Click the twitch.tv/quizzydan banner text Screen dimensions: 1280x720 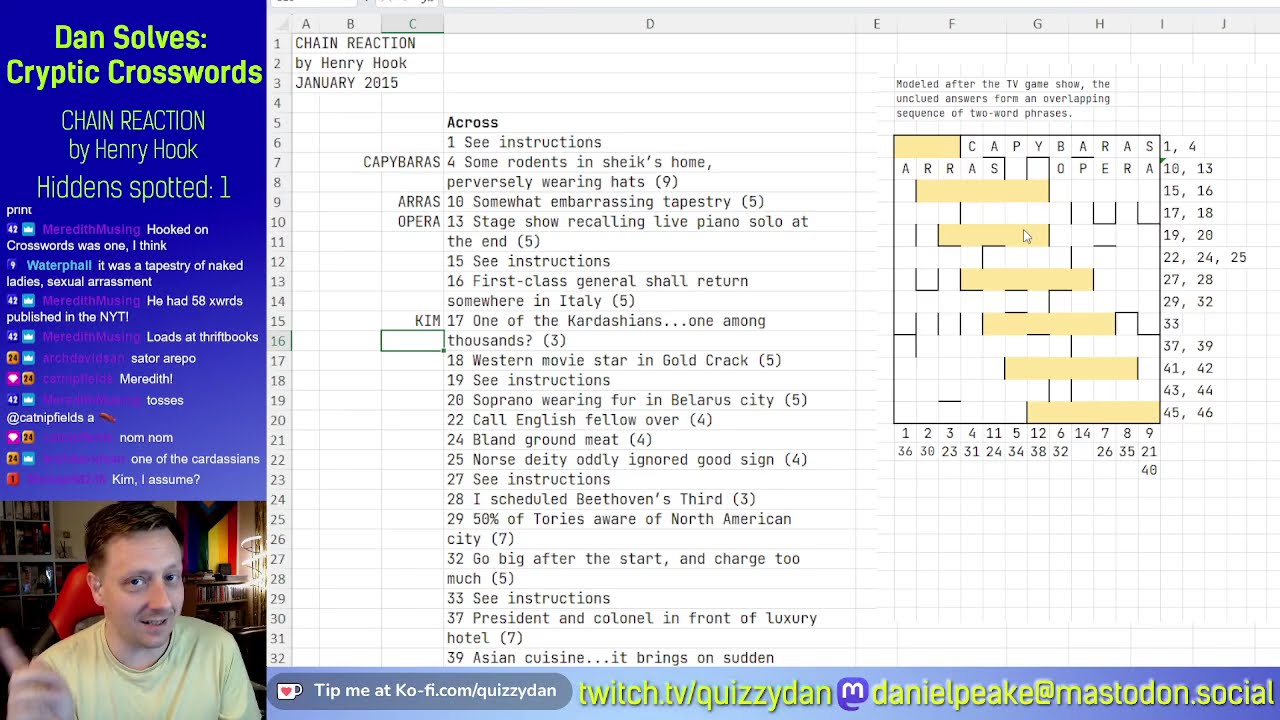pyautogui.click(x=704, y=692)
